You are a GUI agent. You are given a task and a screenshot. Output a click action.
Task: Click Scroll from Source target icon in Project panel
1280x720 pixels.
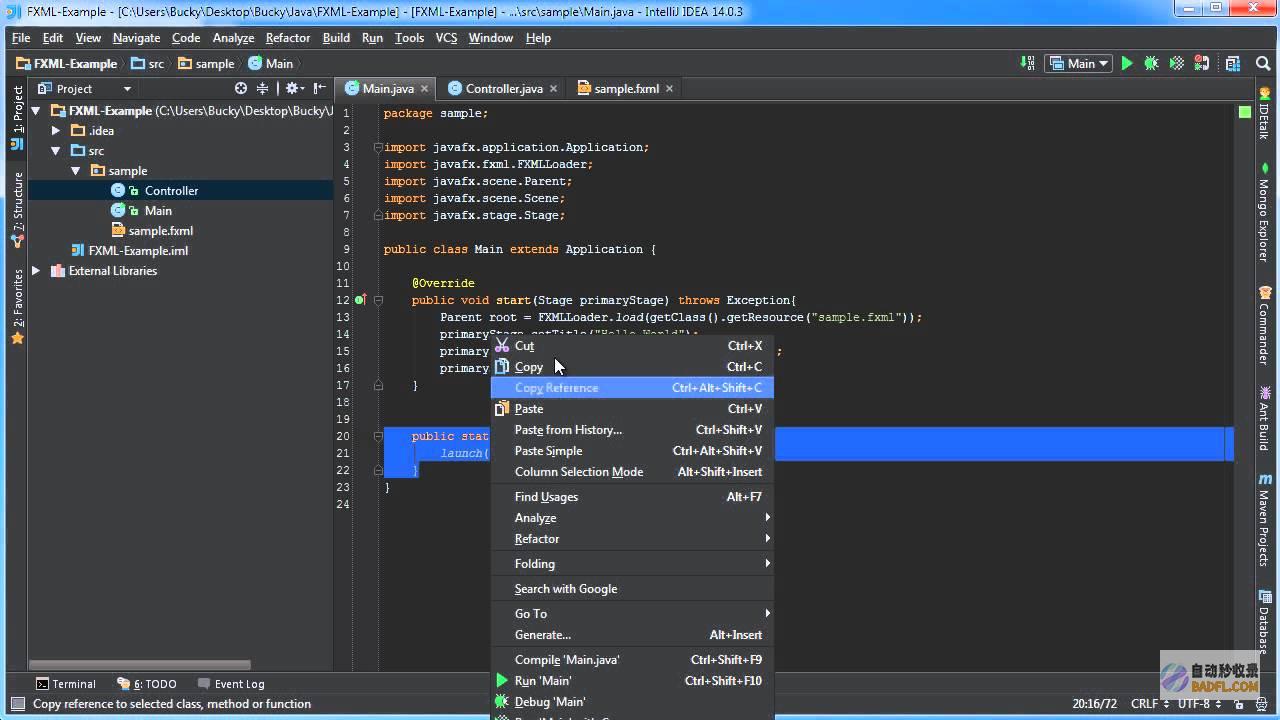pyautogui.click(x=240, y=88)
